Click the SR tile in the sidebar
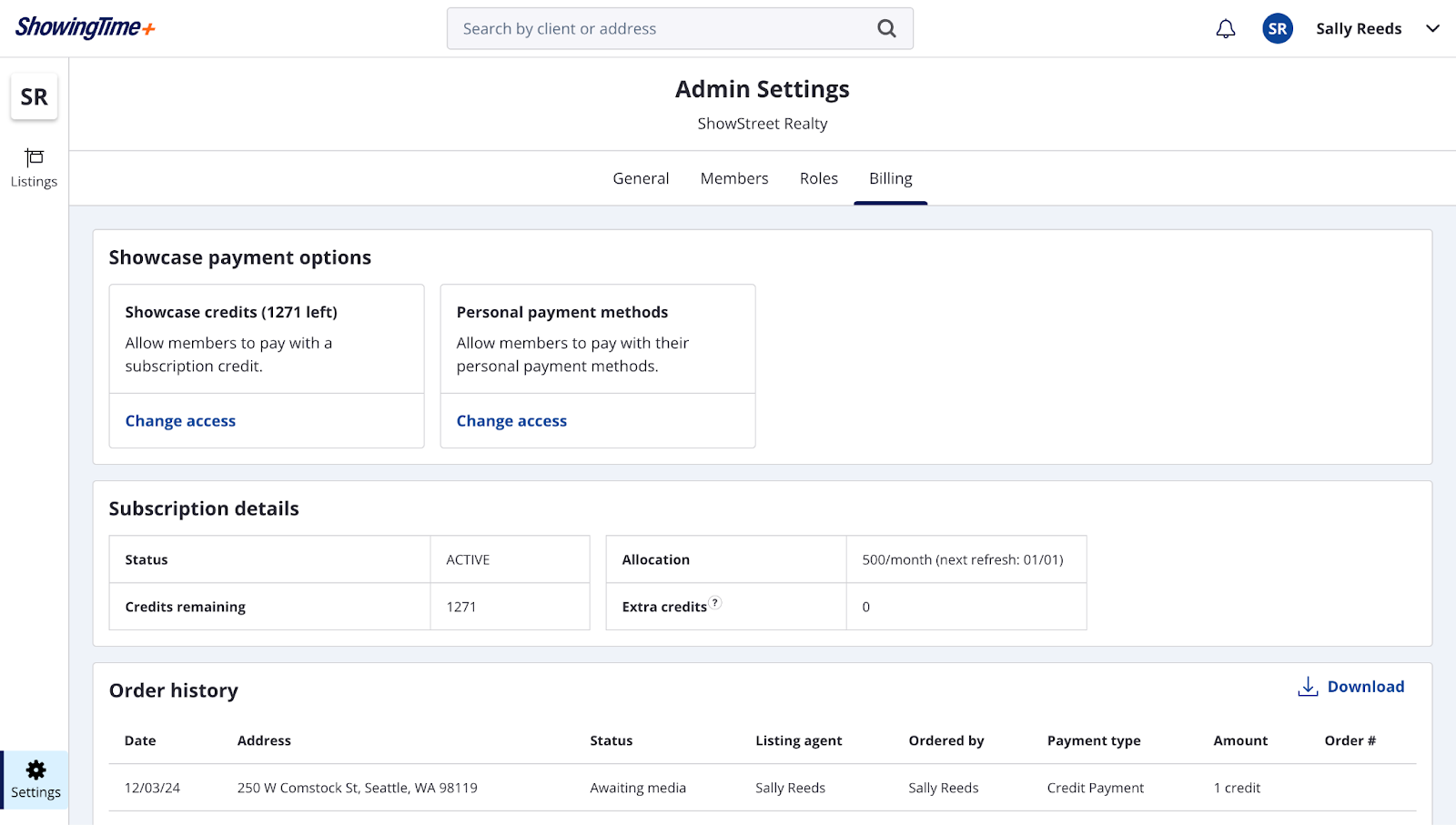1456x825 pixels. pos(35,96)
